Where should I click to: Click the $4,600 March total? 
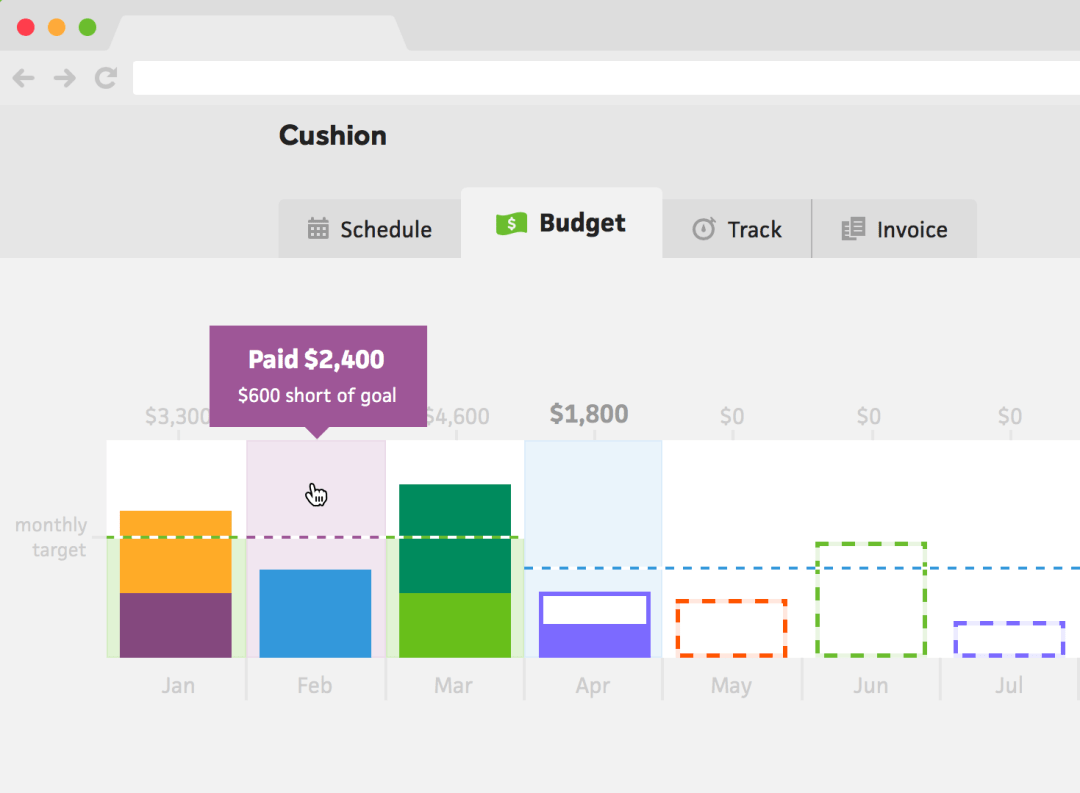click(x=458, y=416)
